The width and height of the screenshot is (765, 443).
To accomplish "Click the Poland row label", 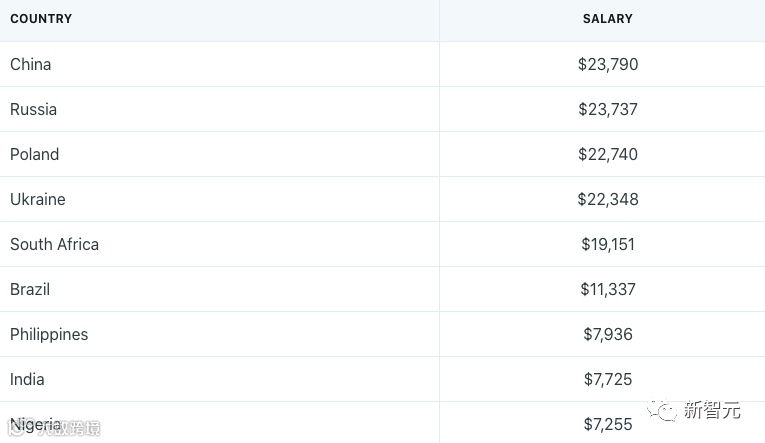I will pos(35,154).
